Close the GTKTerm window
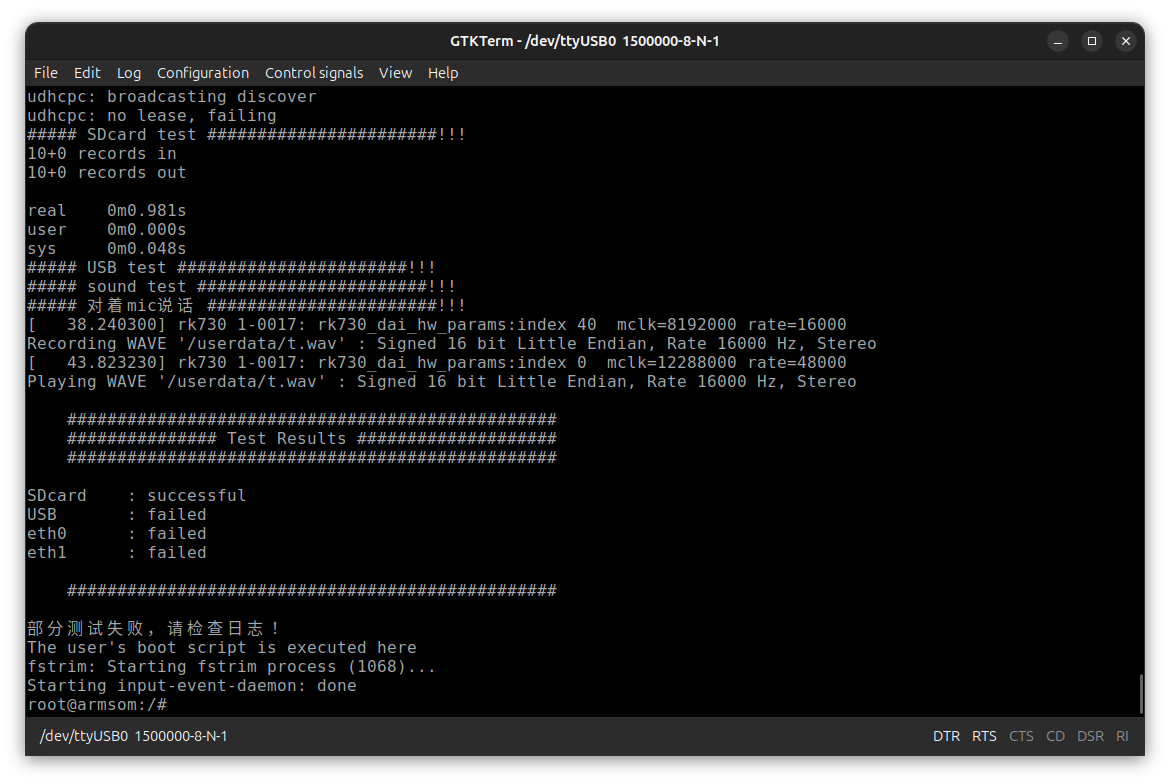Screen dimensions: 1170x784 [x=1126, y=41]
